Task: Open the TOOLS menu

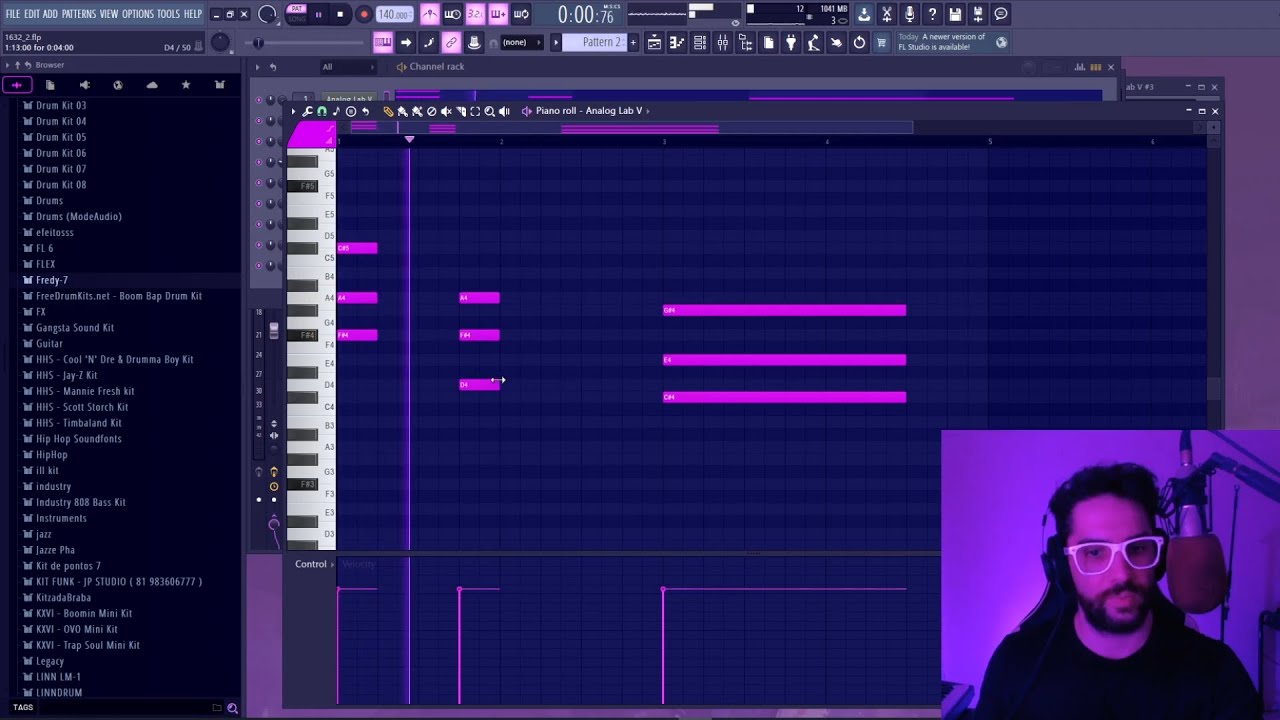Action: click(168, 14)
